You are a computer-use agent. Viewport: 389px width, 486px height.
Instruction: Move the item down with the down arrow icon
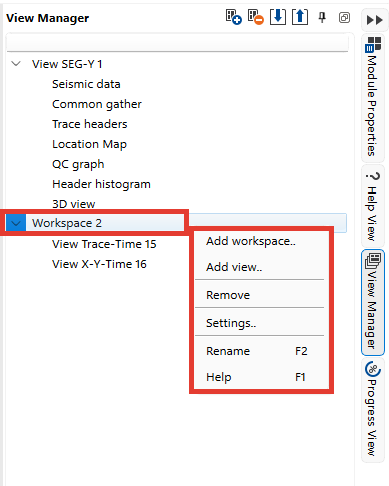pos(278,17)
